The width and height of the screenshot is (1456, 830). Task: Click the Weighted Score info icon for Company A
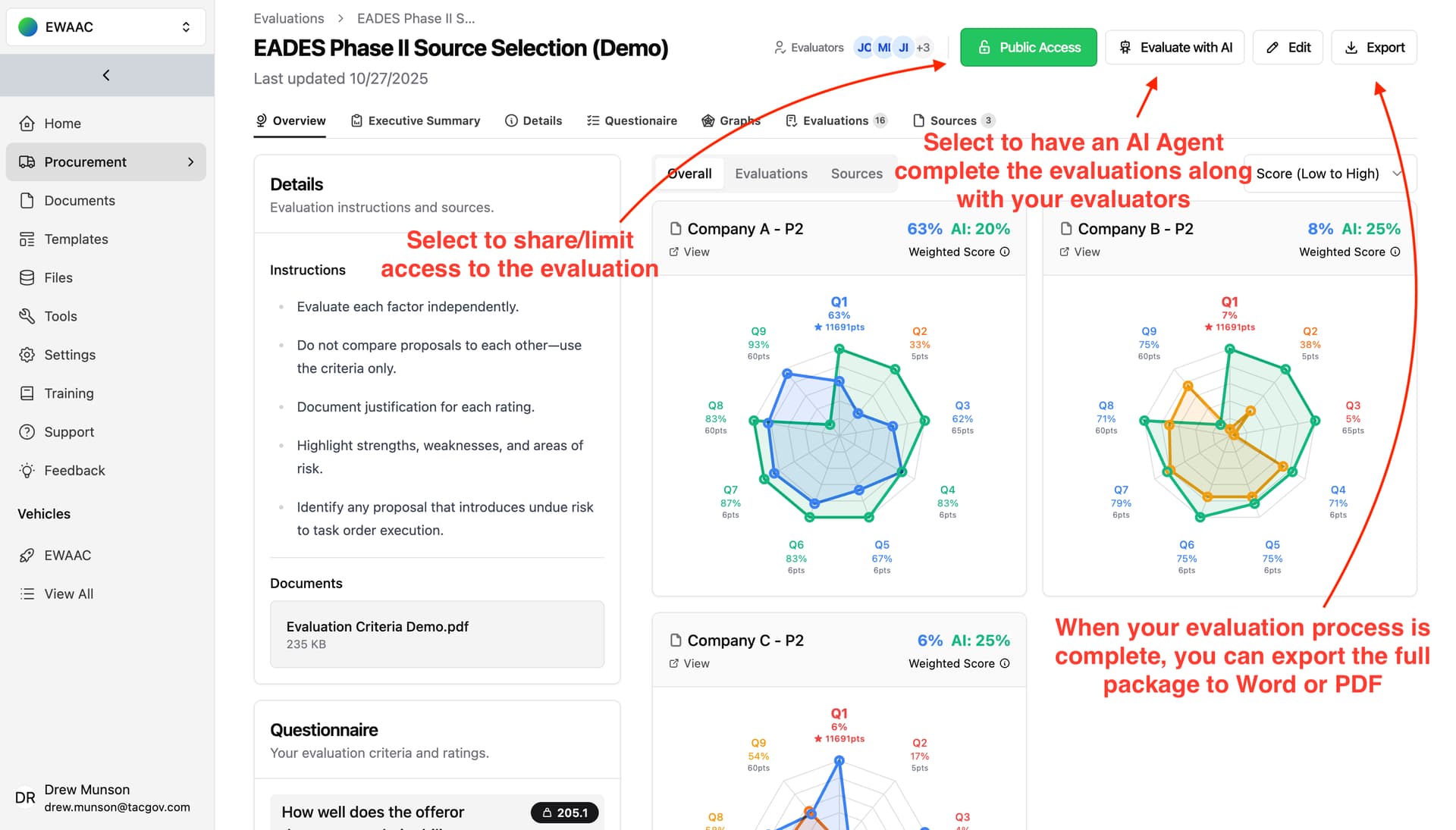tap(1005, 252)
